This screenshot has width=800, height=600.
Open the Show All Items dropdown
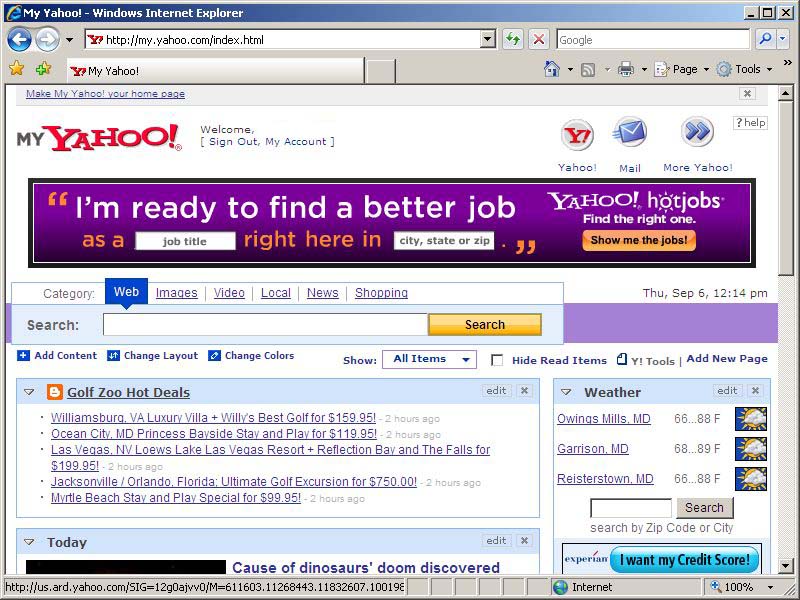429,359
